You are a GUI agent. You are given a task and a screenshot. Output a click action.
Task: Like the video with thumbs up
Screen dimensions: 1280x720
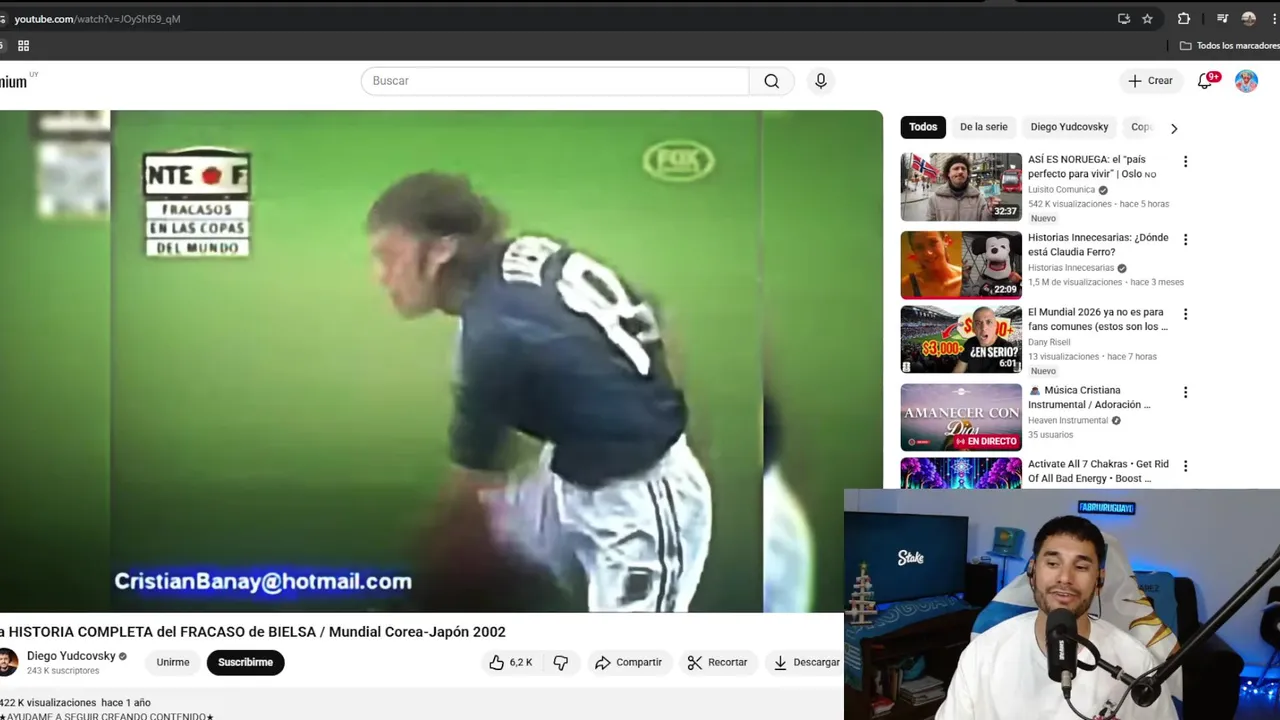pos(510,662)
